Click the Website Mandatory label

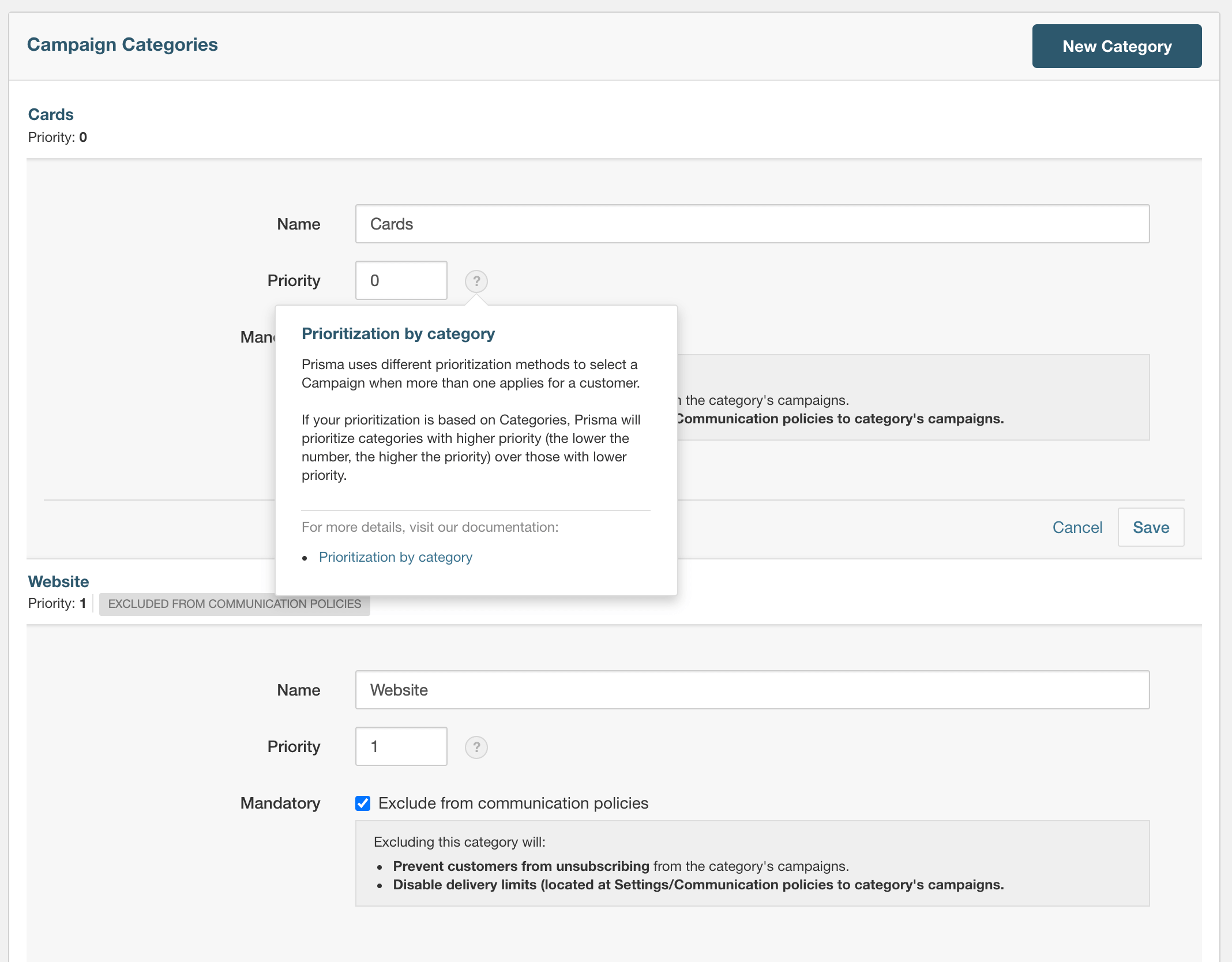click(x=280, y=803)
